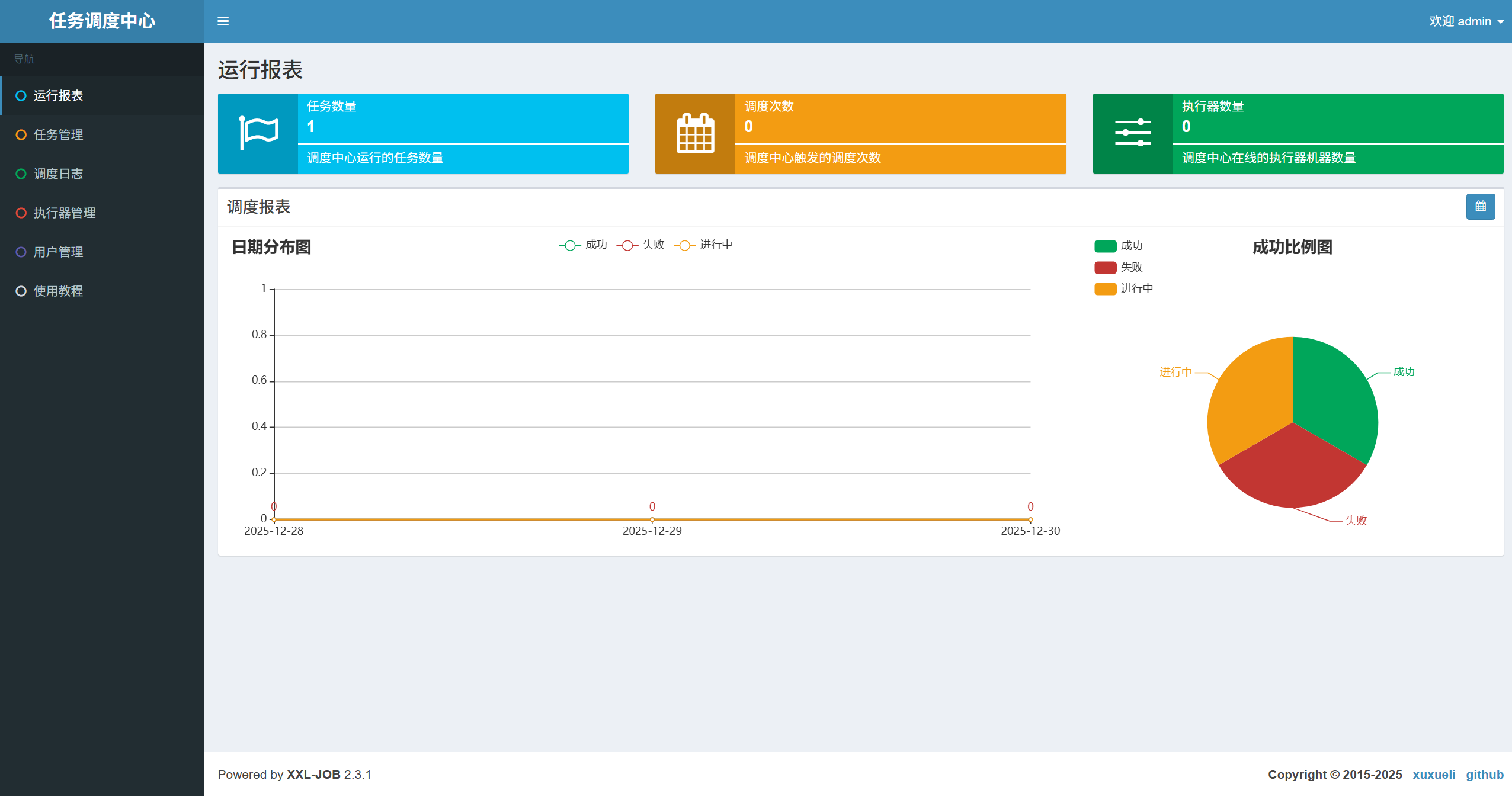Click the green circle icon beside 调度日志

(x=21, y=174)
